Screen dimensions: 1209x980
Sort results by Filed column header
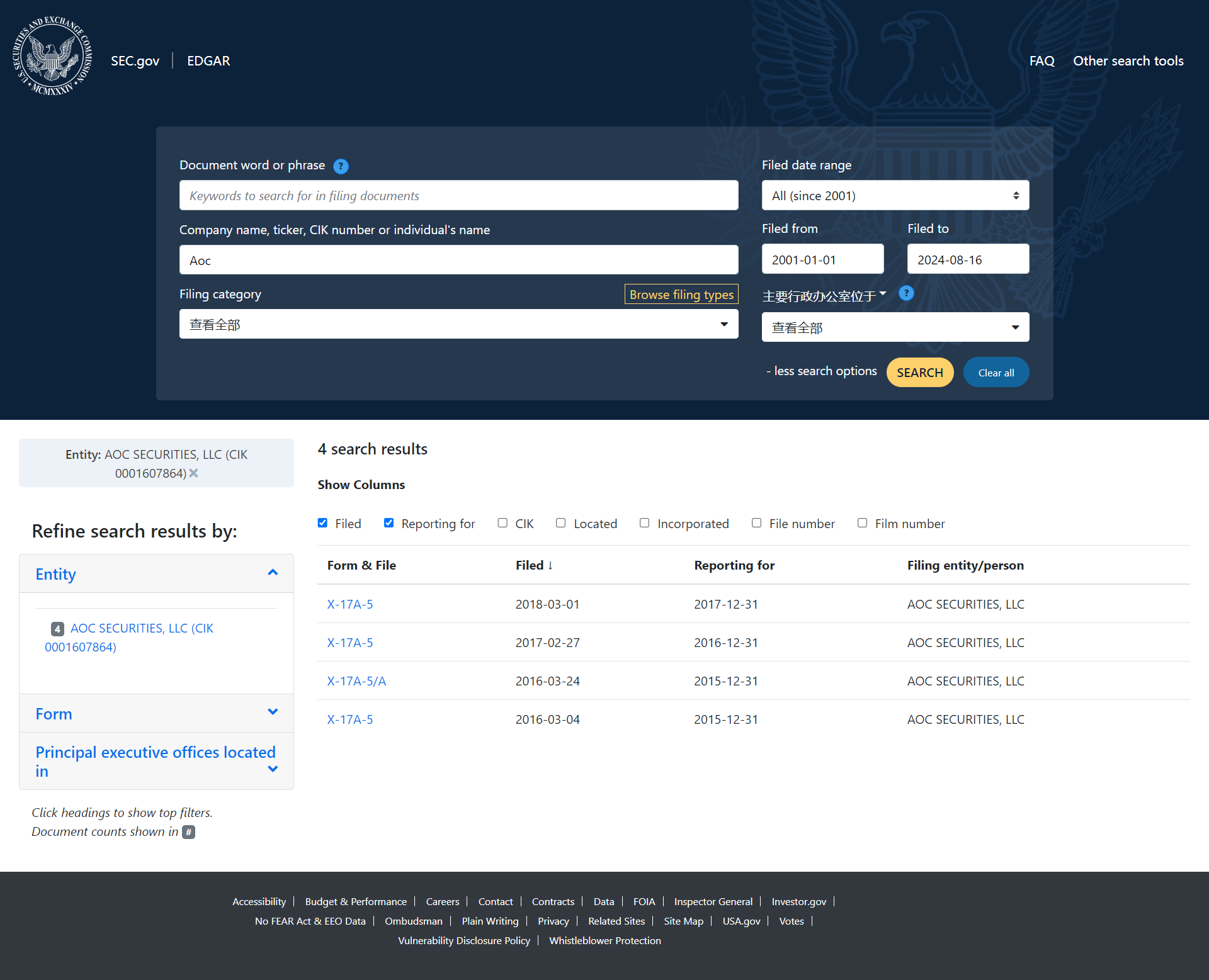point(534,565)
